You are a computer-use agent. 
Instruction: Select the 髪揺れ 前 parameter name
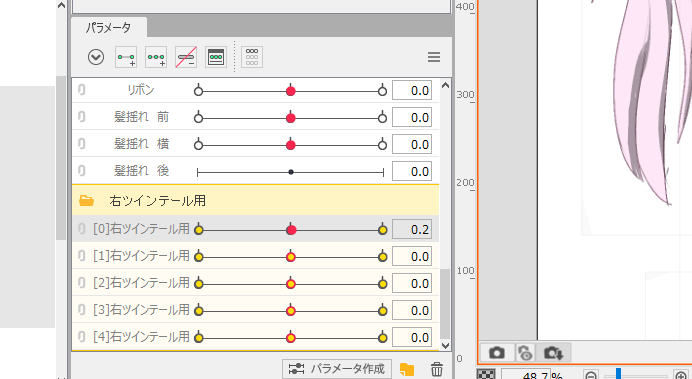[141, 117]
